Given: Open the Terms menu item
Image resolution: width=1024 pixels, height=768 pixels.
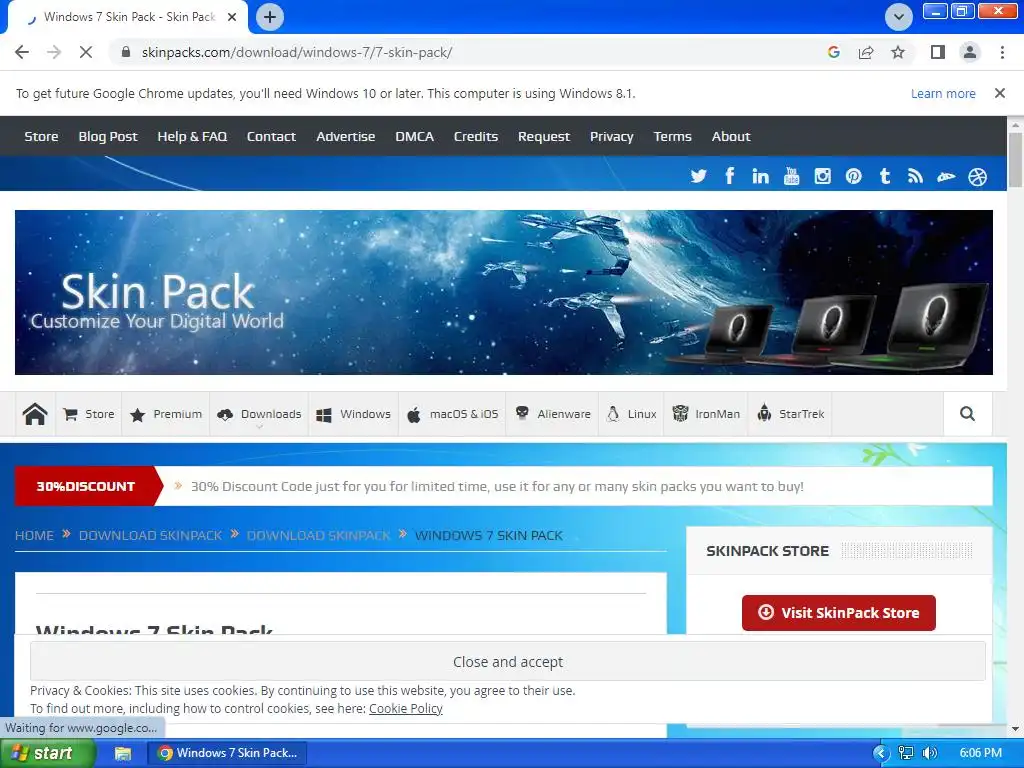Looking at the screenshot, I should point(672,136).
